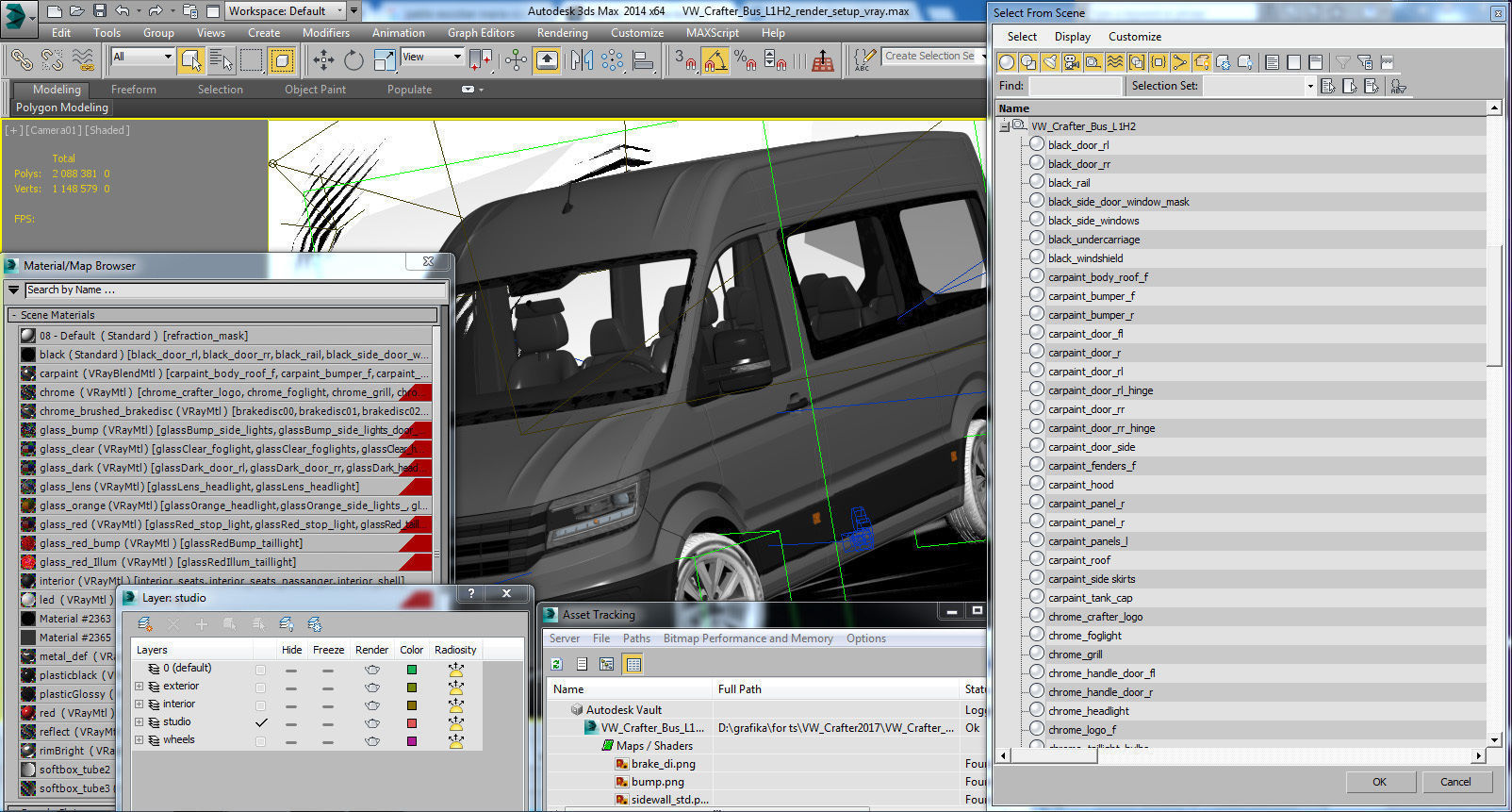Toggle the Angle Snap button
This screenshot has height=812, width=1512.
[x=715, y=60]
